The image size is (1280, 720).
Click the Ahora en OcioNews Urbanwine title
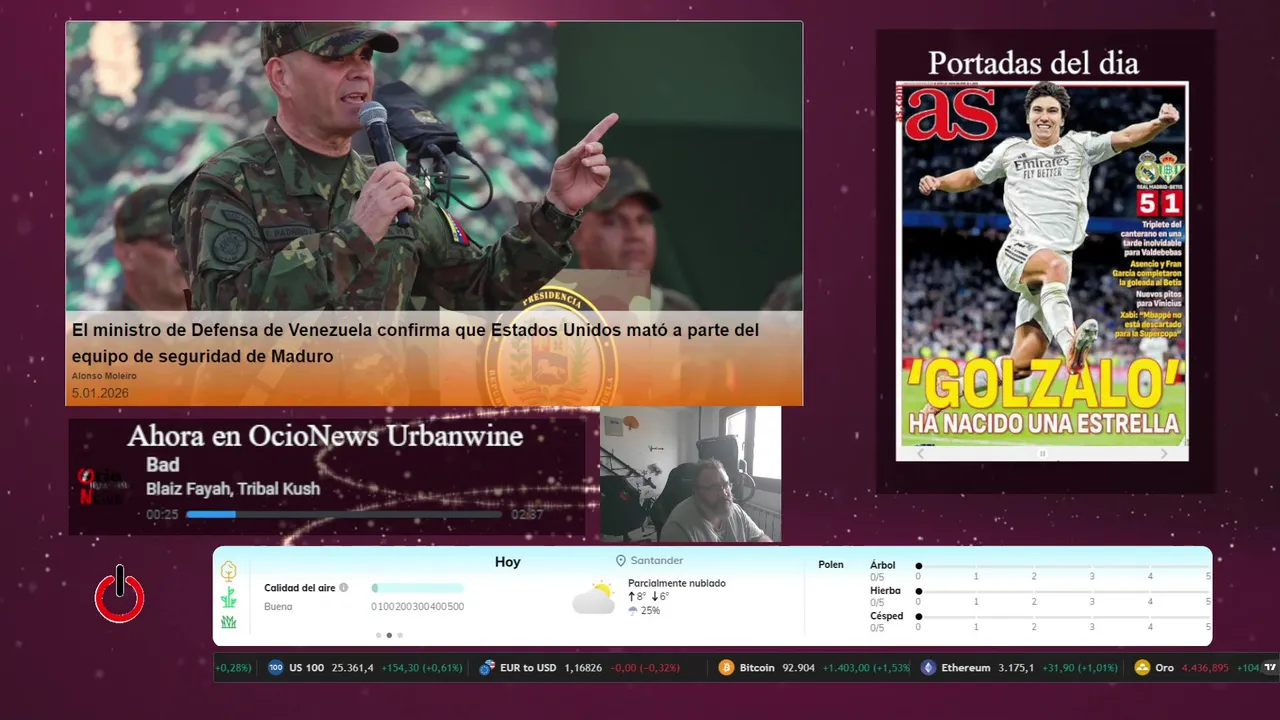(325, 436)
